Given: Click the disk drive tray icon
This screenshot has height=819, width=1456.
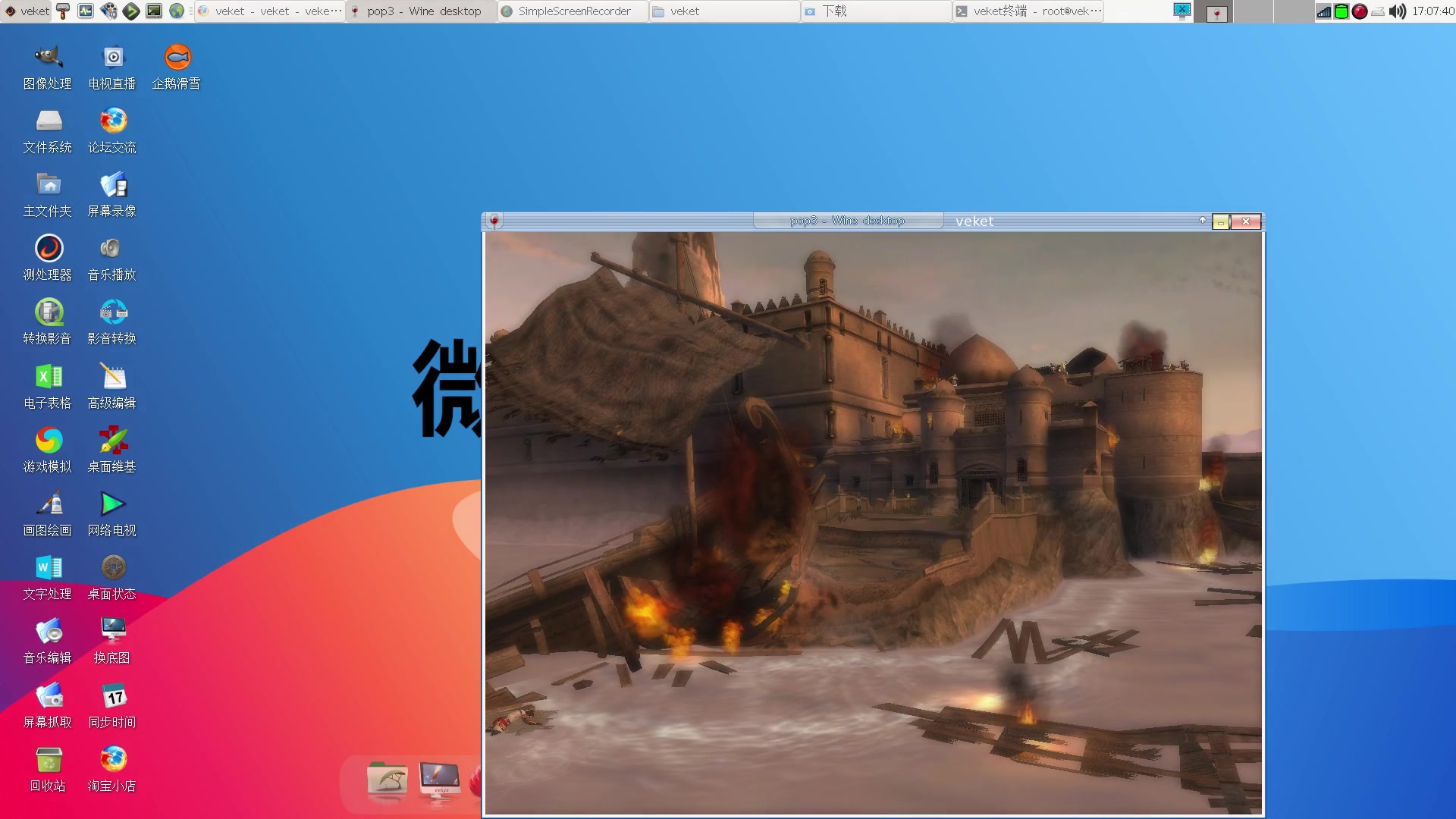Looking at the screenshot, I should [x=1378, y=11].
